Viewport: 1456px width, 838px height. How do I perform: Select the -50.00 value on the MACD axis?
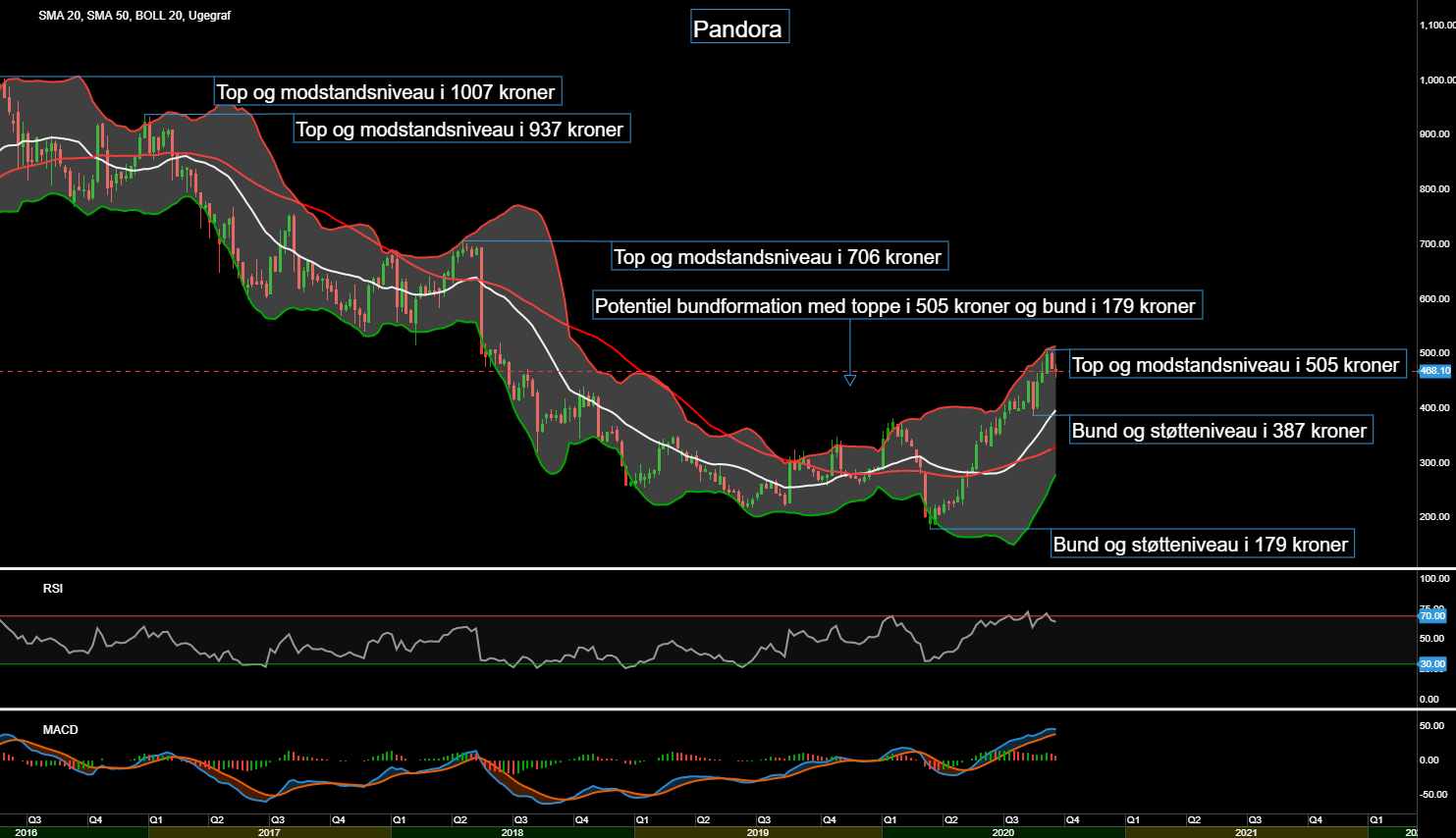[x=1433, y=795]
